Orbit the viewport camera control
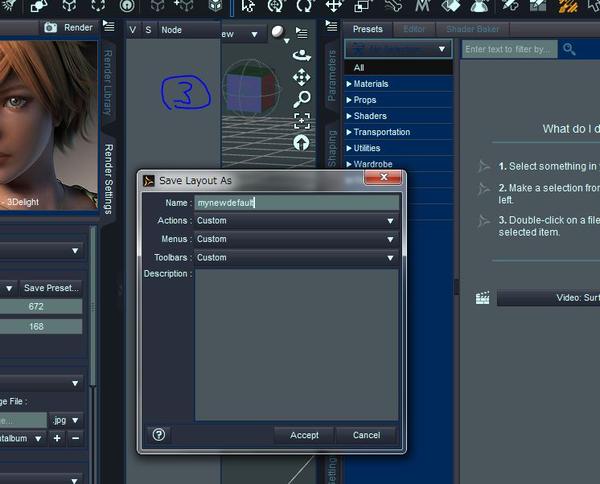The image size is (600, 484). point(302,55)
